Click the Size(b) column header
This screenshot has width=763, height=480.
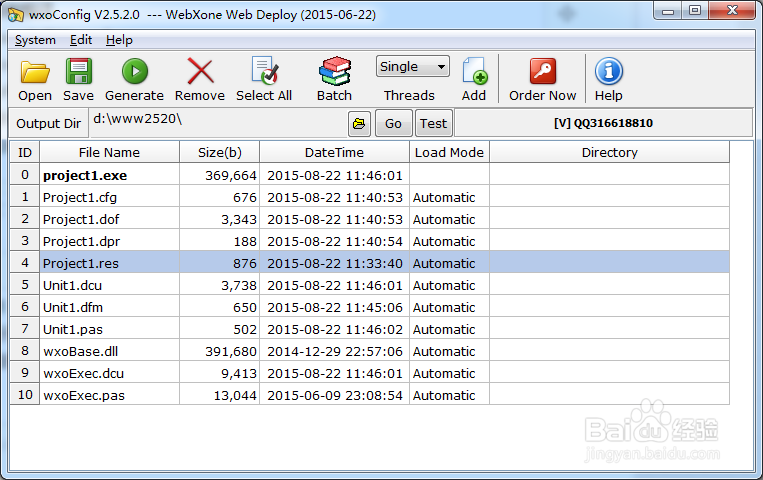[219, 152]
